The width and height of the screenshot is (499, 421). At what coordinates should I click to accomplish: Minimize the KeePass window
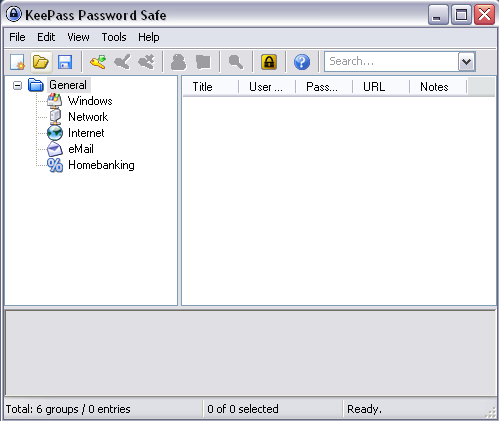pyautogui.click(x=438, y=15)
